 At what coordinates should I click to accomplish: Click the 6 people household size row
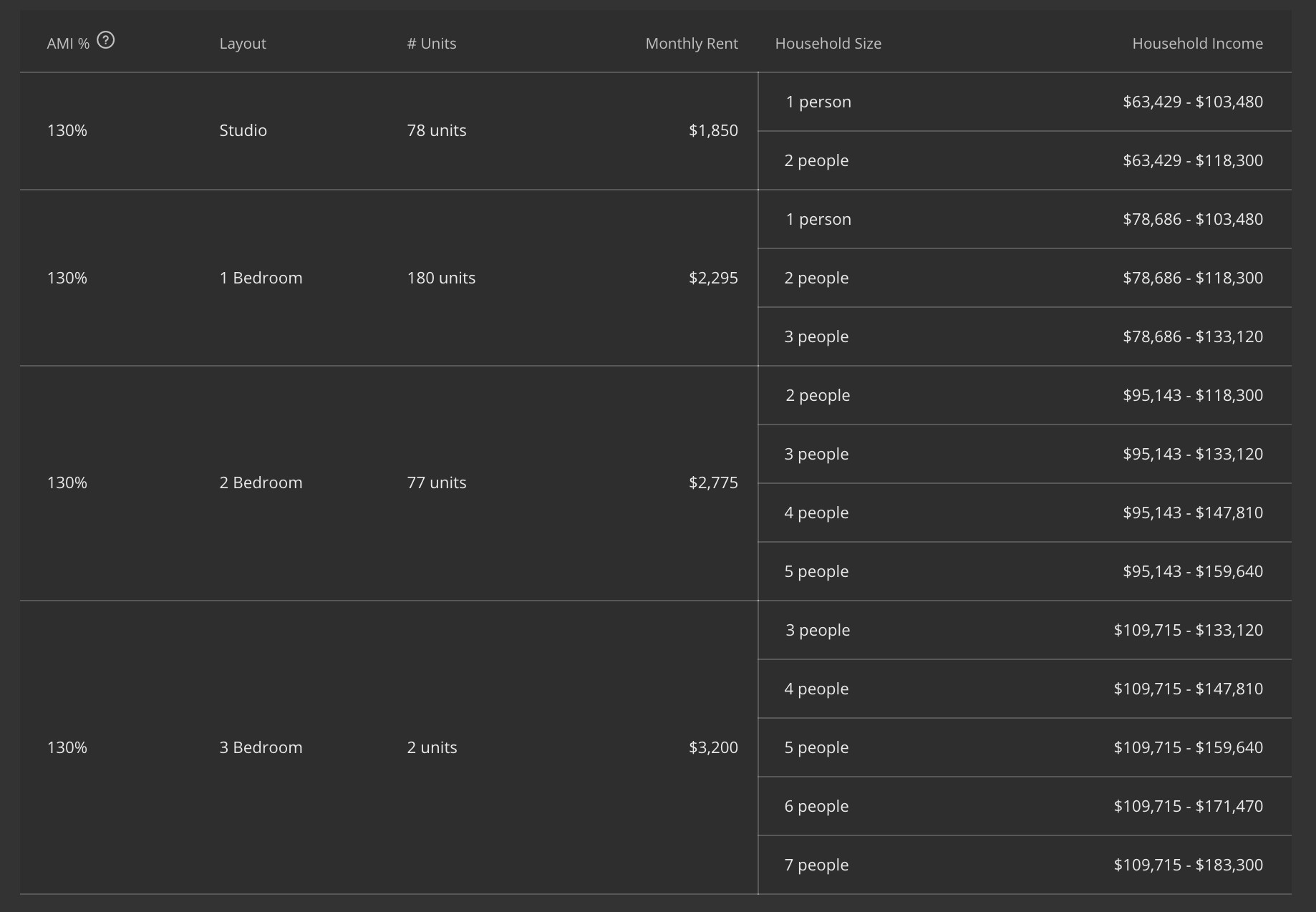coord(816,806)
